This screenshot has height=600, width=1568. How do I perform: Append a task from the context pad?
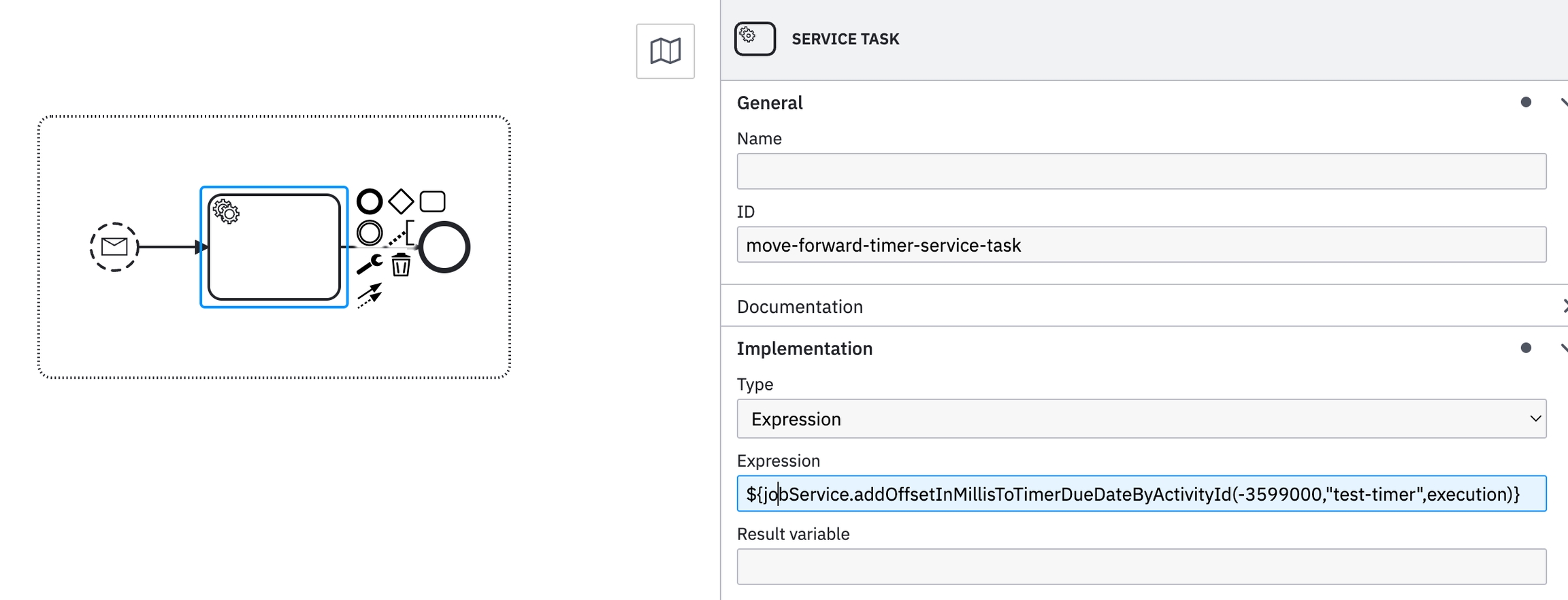tap(432, 201)
